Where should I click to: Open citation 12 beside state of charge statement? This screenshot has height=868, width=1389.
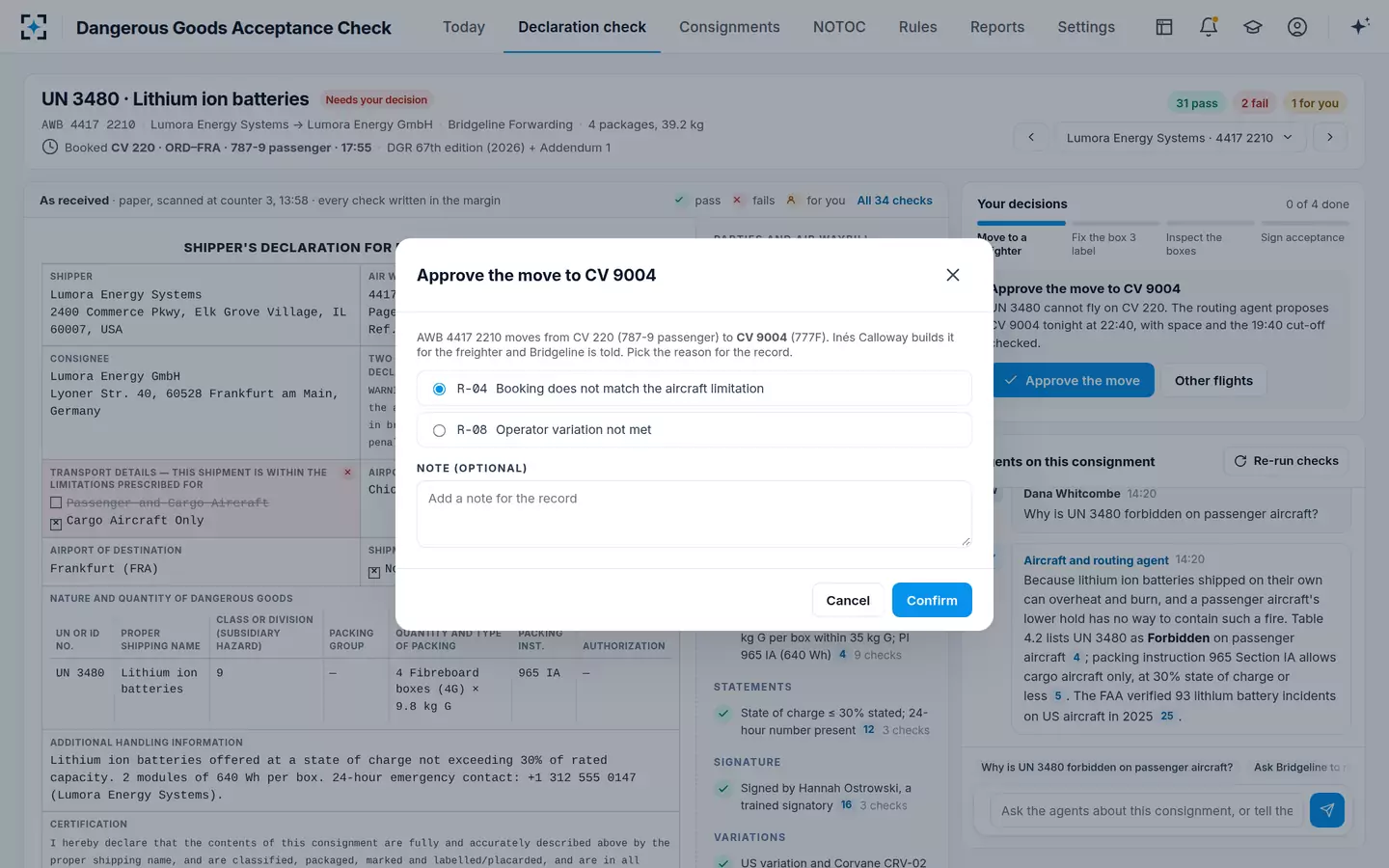pyautogui.click(x=869, y=730)
